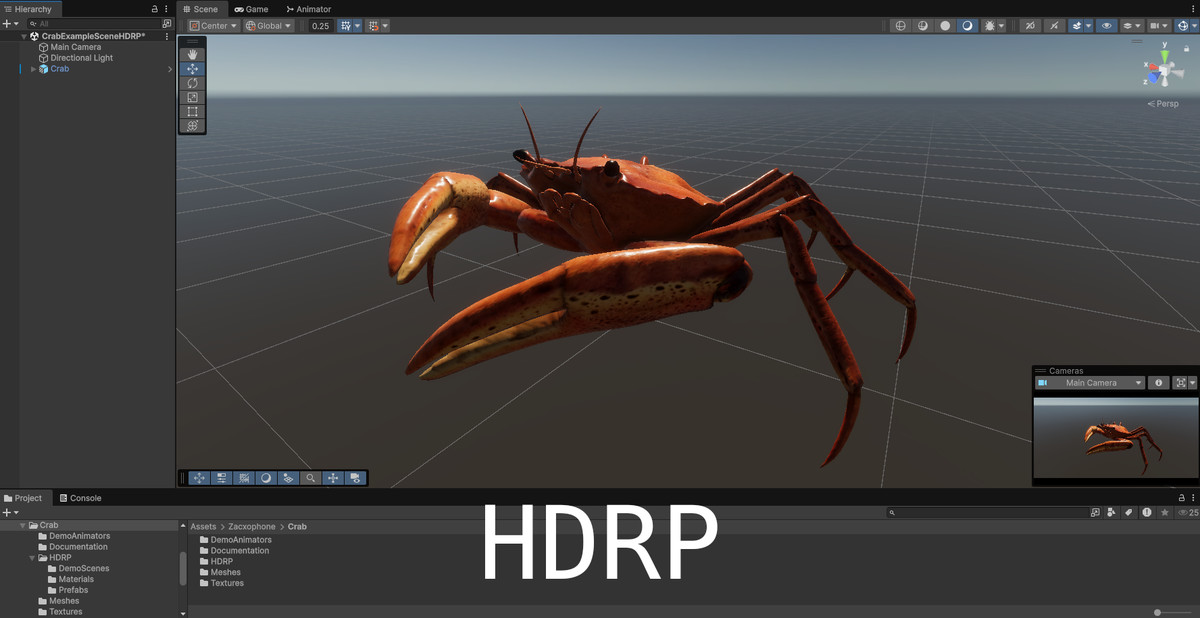Image resolution: width=1200 pixels, height=618 pixels.
Task: Open the Crab prefab arrow in Hierarchy
Action: [170, 69]
